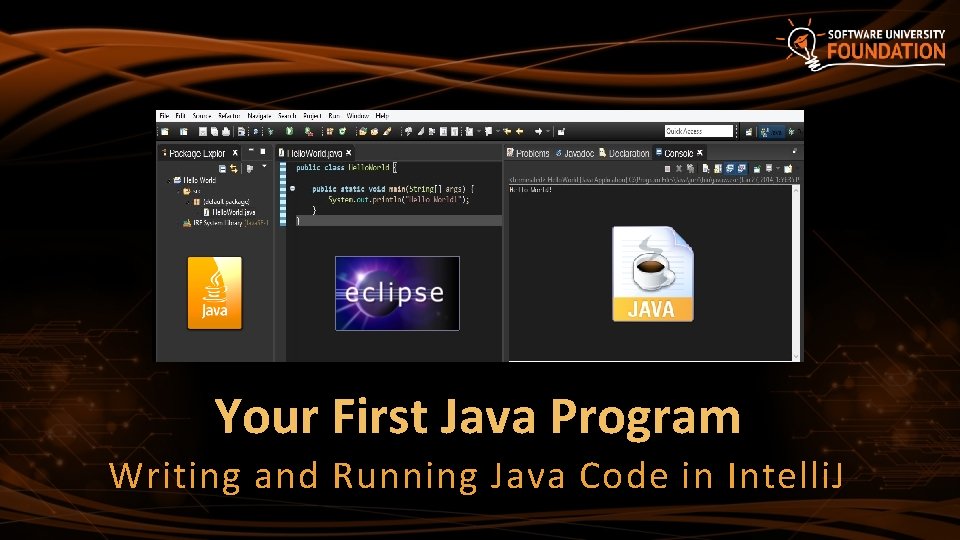Toggle Link with Editor in Package Explorer
This screenshot has width=960, height=540.
click(234, 168)
